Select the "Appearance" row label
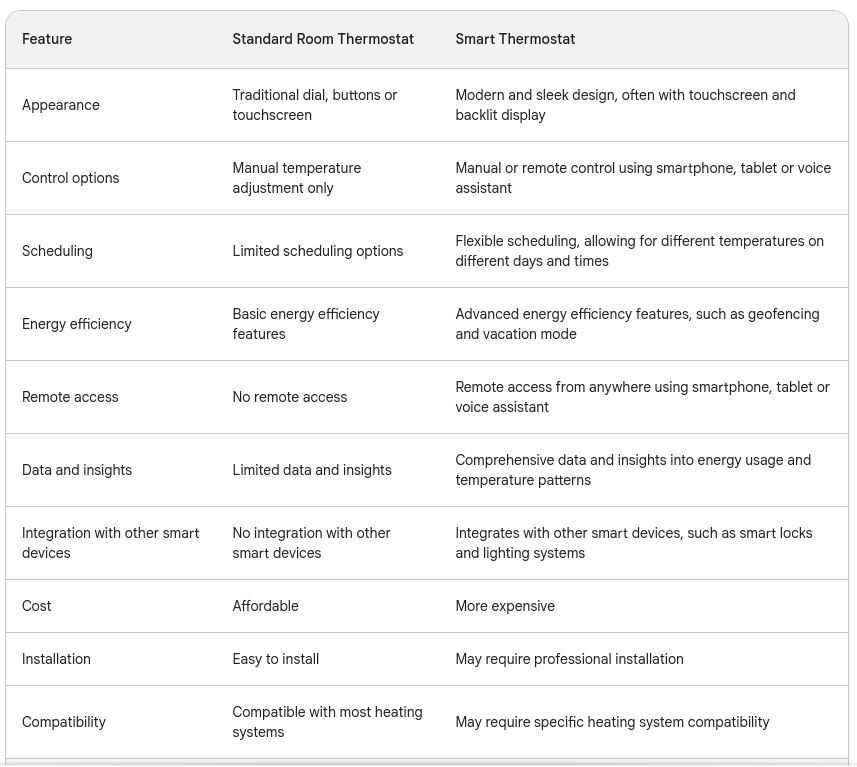The width and height of the screenshot is (857, 767). pos(61,105)
